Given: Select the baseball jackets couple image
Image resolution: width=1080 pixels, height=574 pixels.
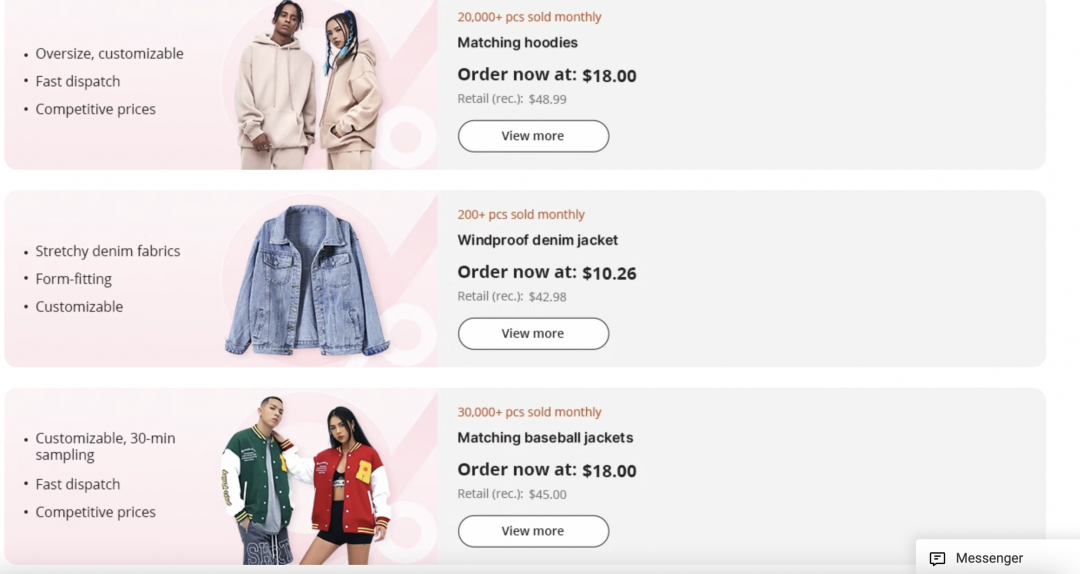Looking at the screenshot, I should [306, 480].
